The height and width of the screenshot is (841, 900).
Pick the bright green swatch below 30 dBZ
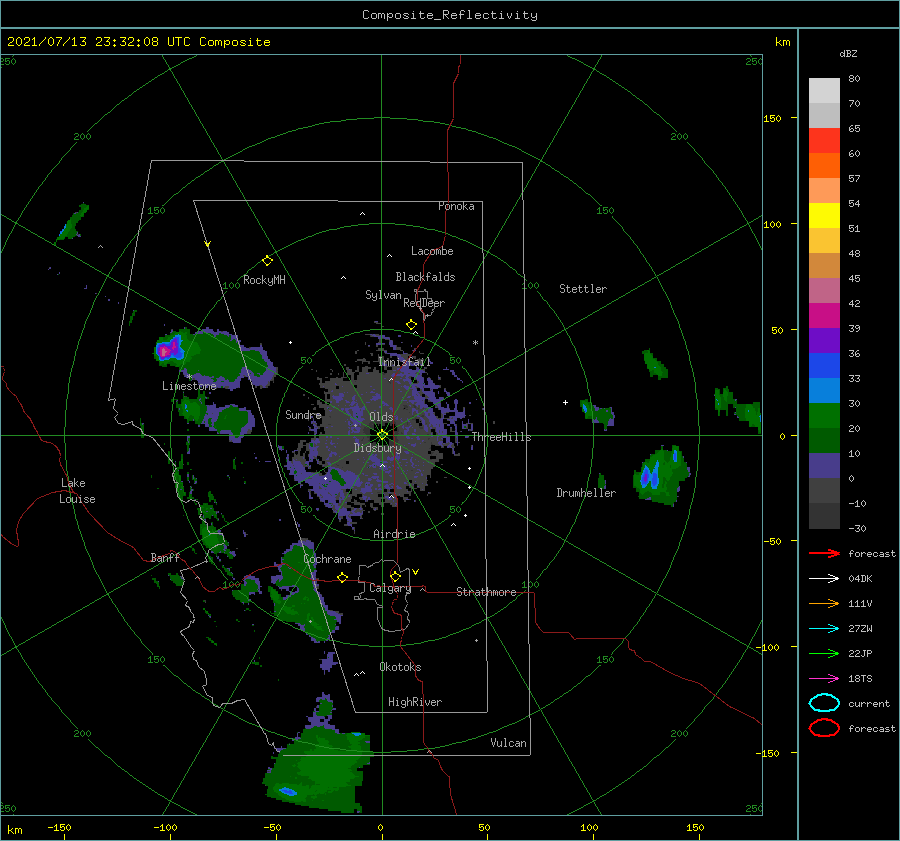pyautogui.click(x=824, y=416)
